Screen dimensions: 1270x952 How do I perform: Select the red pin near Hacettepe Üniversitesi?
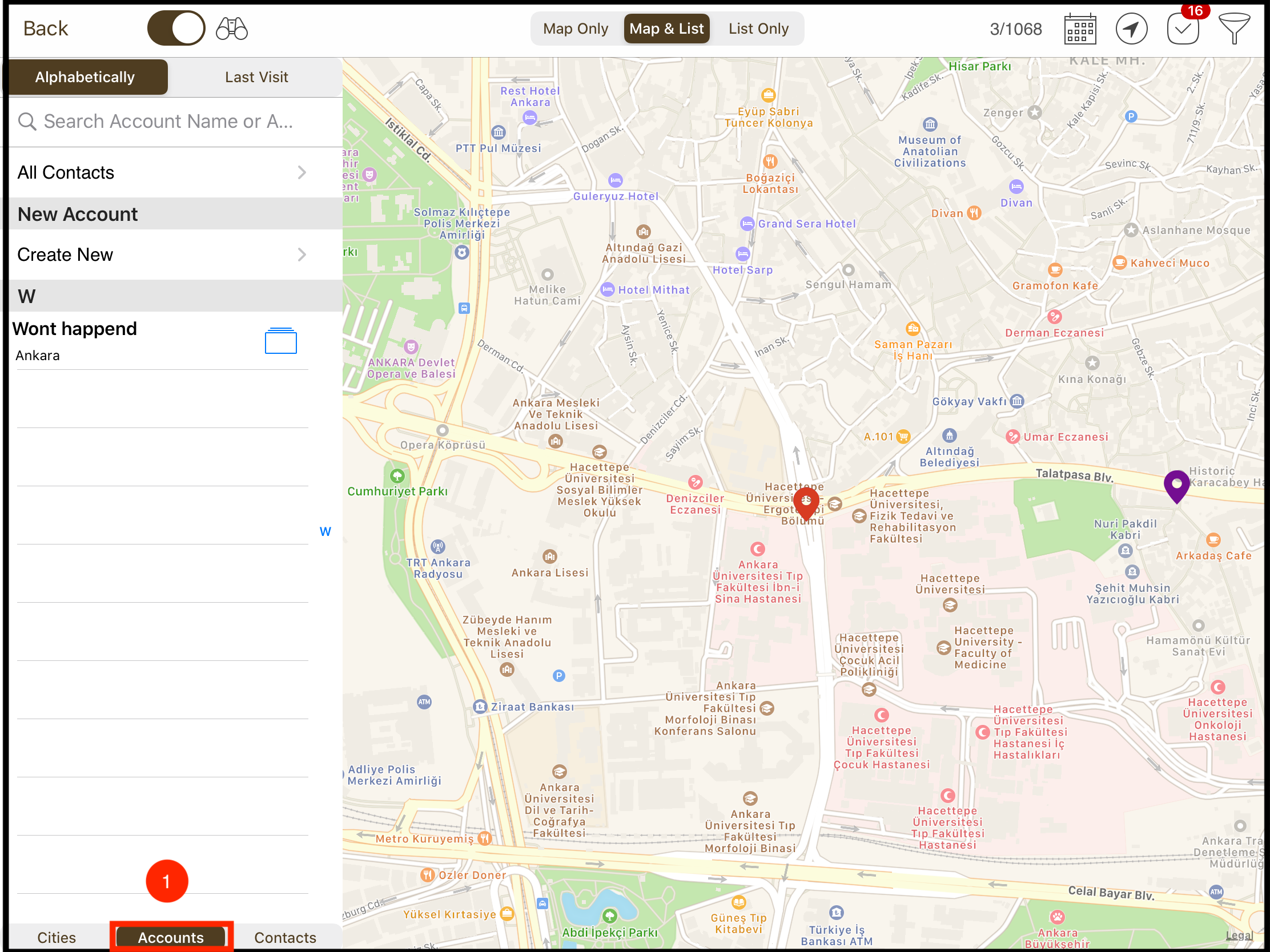click(x=807, y=502)
